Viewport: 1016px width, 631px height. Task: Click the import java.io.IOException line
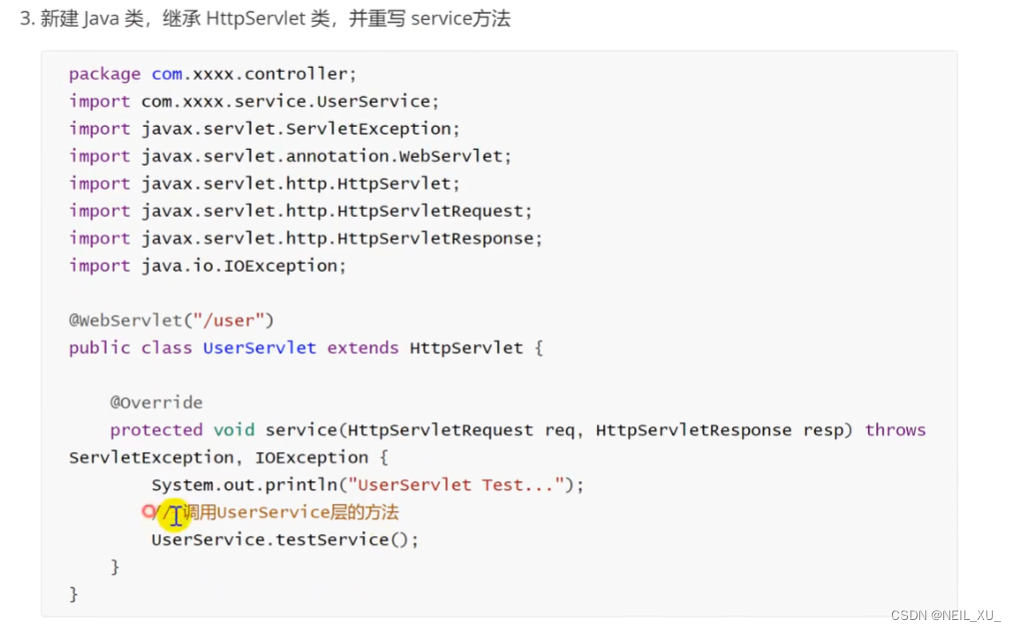(207, 266)
